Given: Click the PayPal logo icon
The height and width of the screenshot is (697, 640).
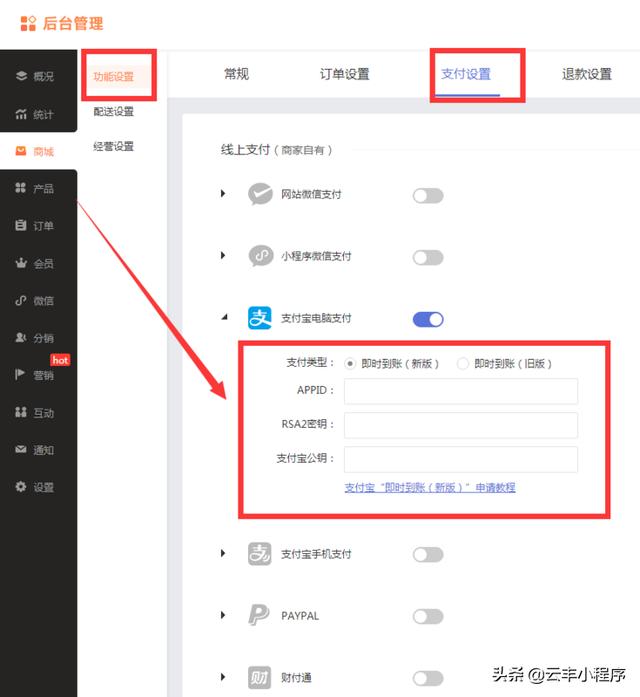Looking at the screenshot, I should pyautogui.click(x=260, y=615).
